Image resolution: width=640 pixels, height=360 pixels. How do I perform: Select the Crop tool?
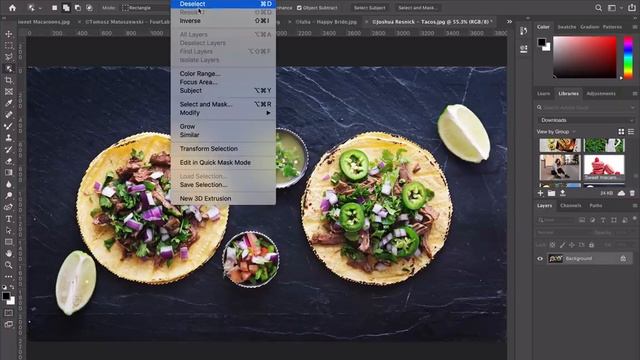[x=9, y=80]
